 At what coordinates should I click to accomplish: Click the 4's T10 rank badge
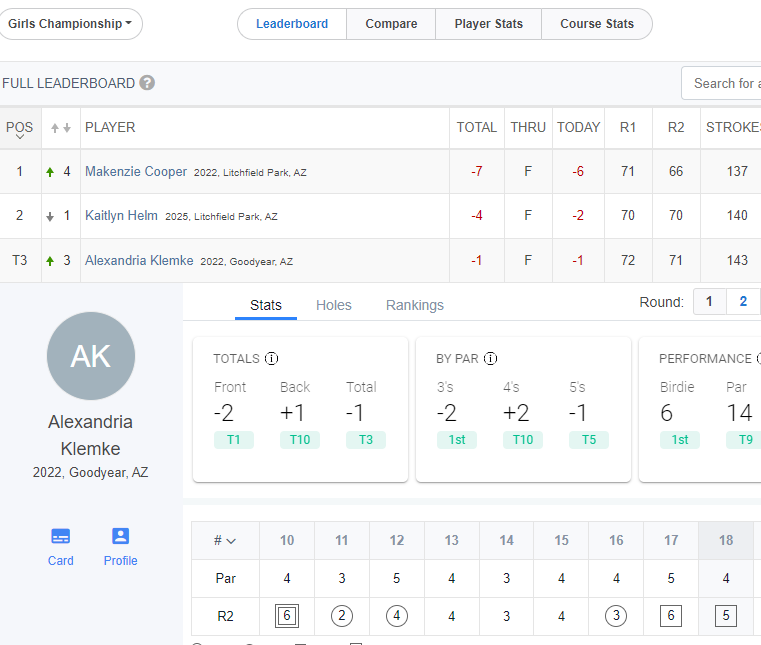[523, 440]
